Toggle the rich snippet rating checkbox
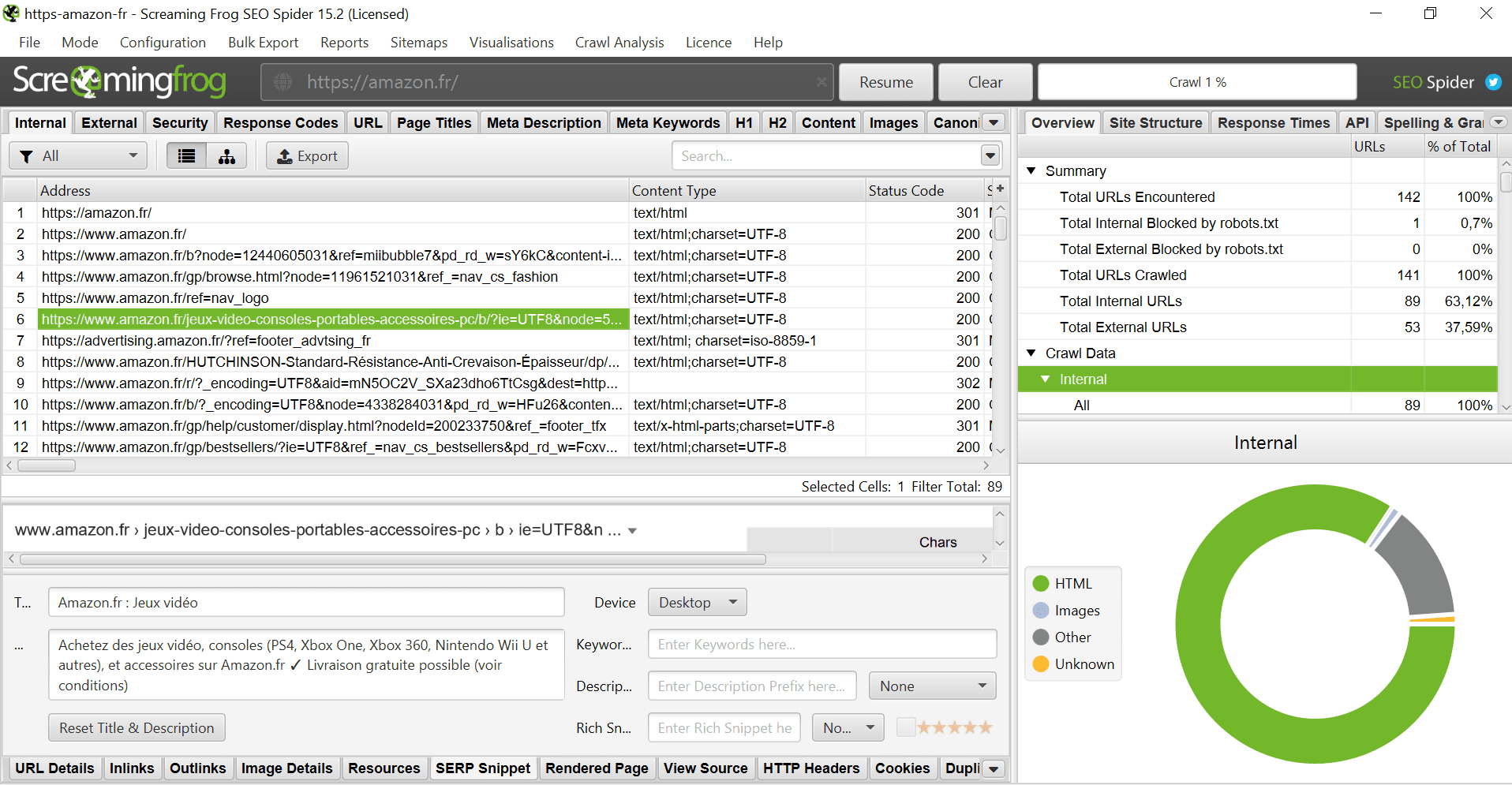 coord(906,727)
